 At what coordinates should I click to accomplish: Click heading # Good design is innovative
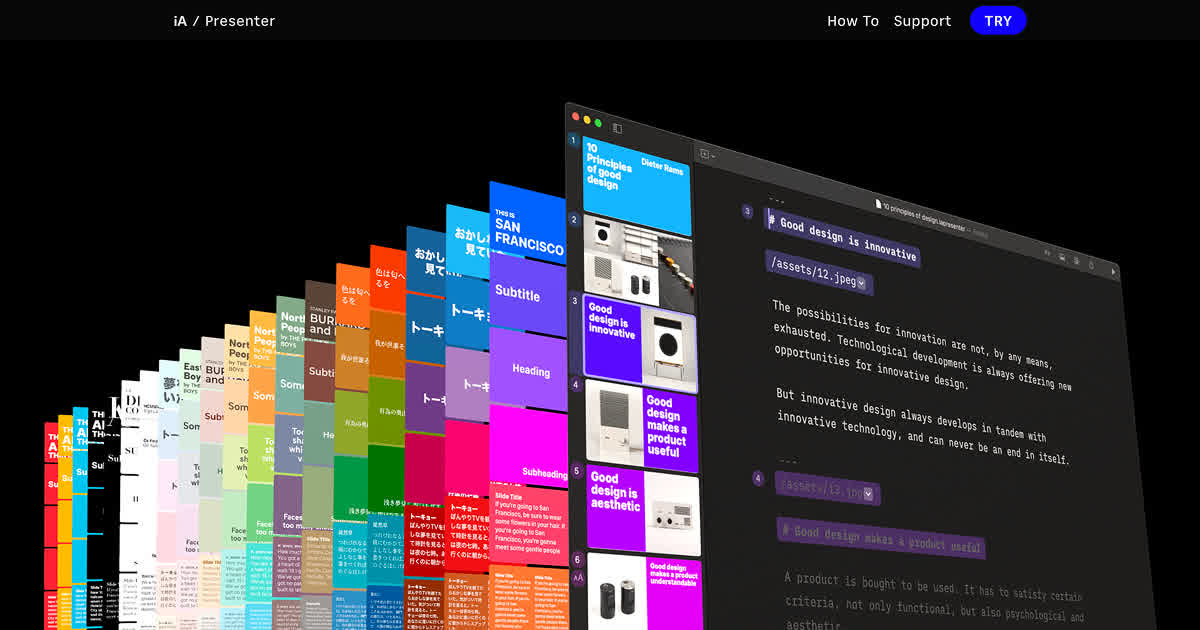click(842, 237)
